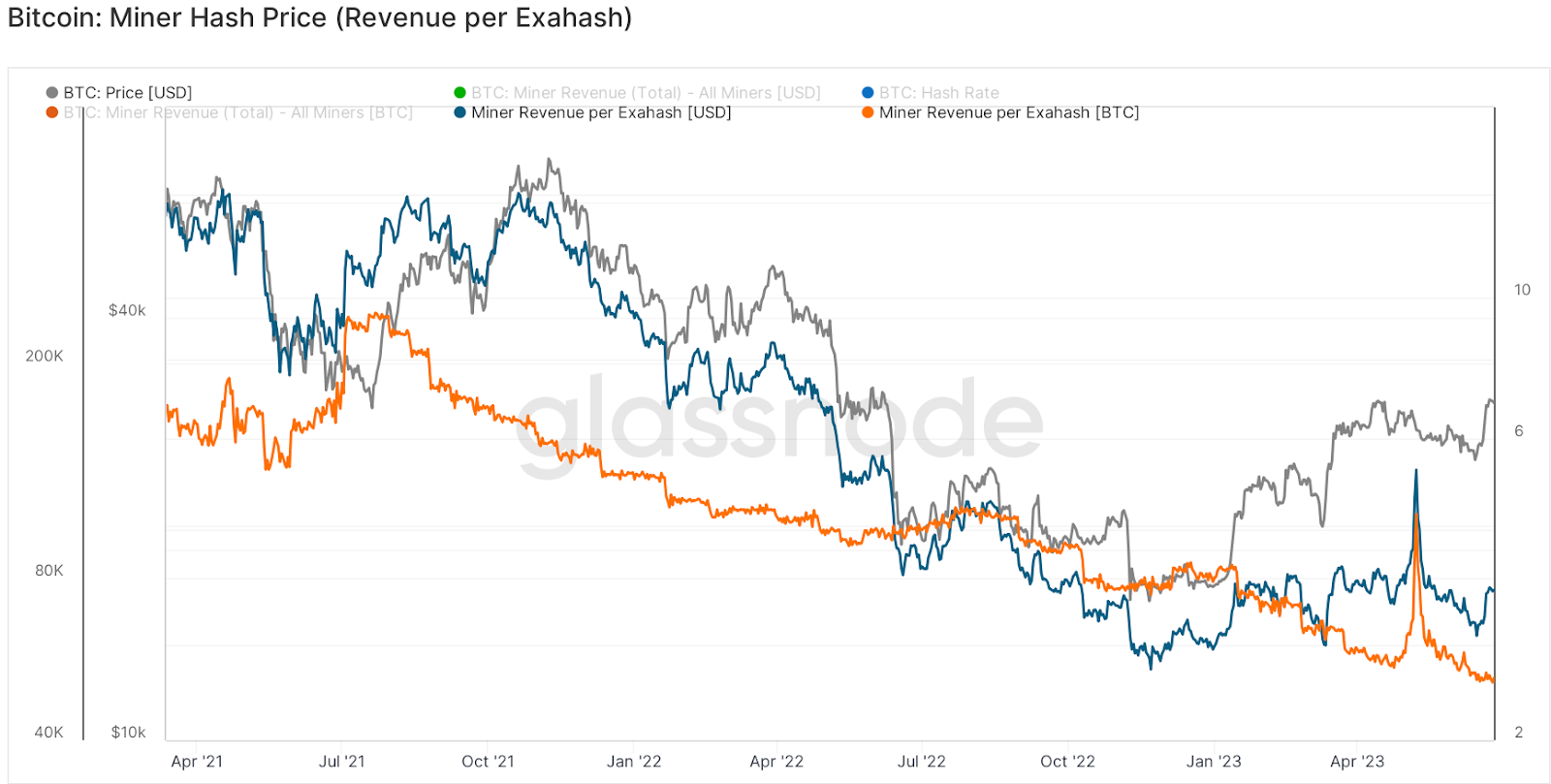Image resolution: width=1551 pixels, height=784 pixels.
Task: Click the Jan '23 x-axis label
Action: 1214,762
